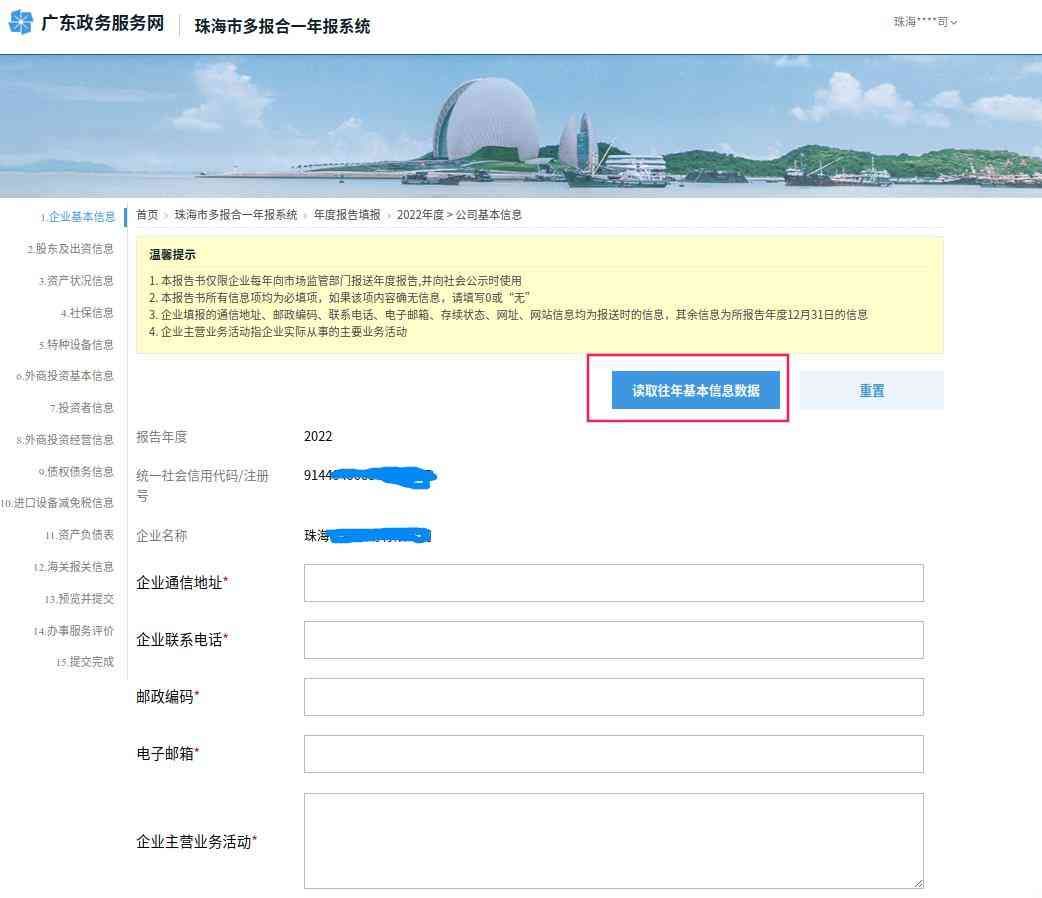Select 1.企业基本信息 in the sidebar
Image resolution: width=1042 pixels, height=898 pixels.
pos(78,217)
